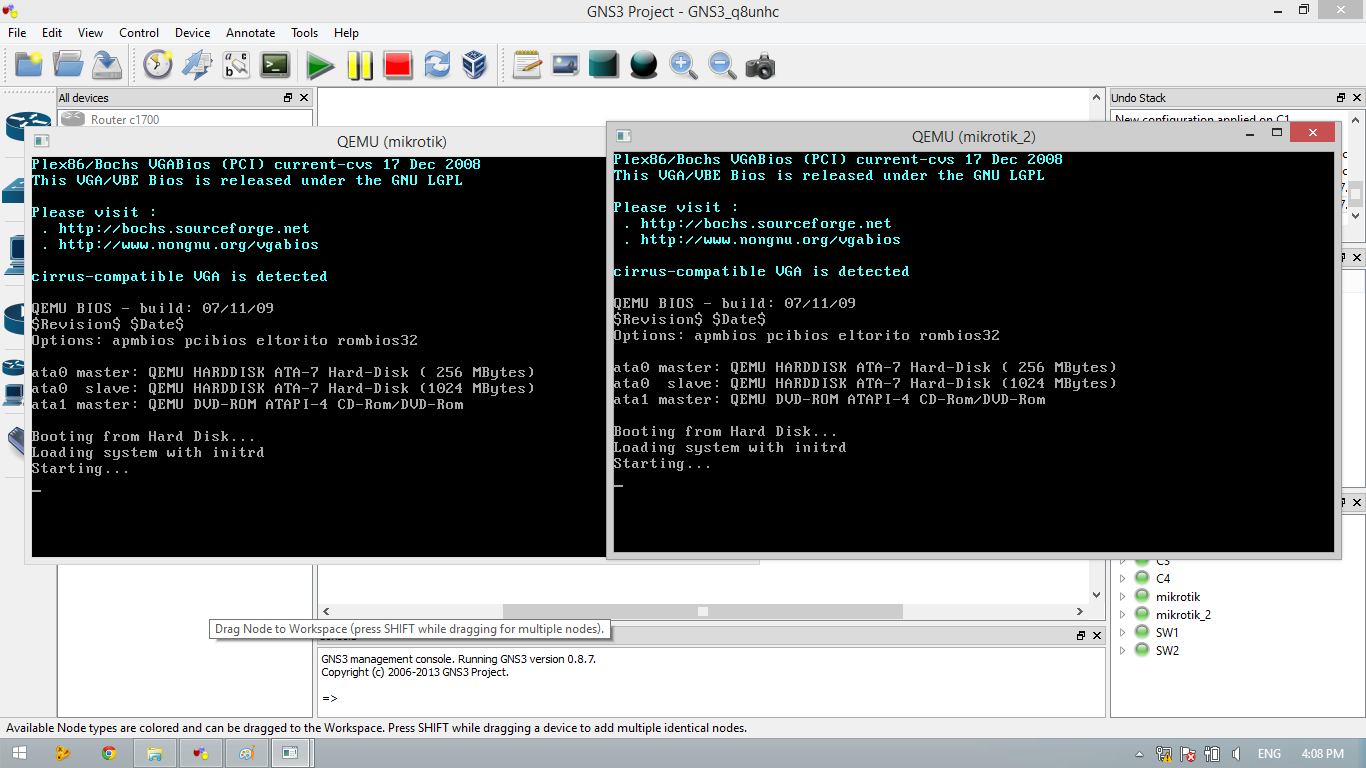
Task: Open console to all devices
Action: (275, 65)
